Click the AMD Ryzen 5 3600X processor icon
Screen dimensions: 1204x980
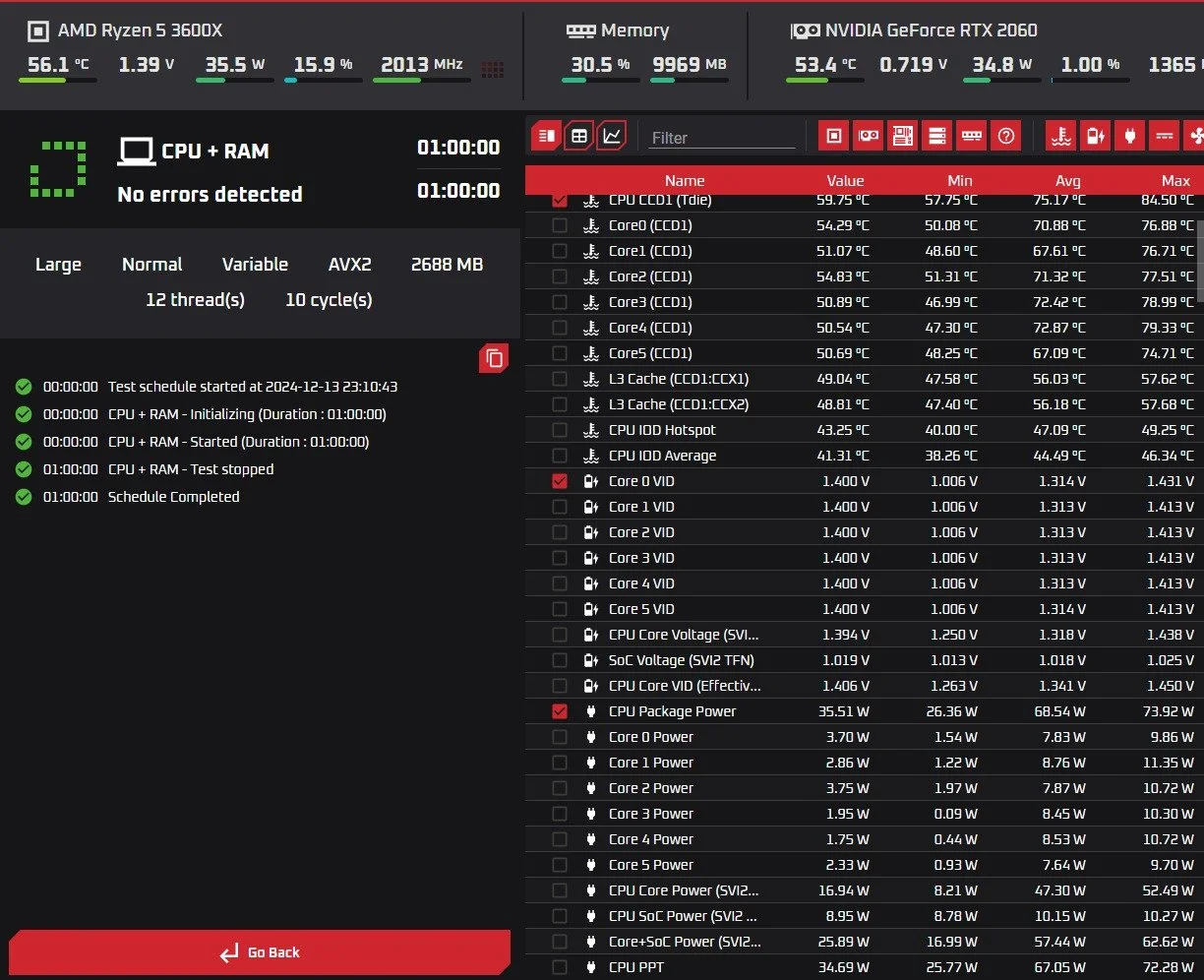pos(37,31)
